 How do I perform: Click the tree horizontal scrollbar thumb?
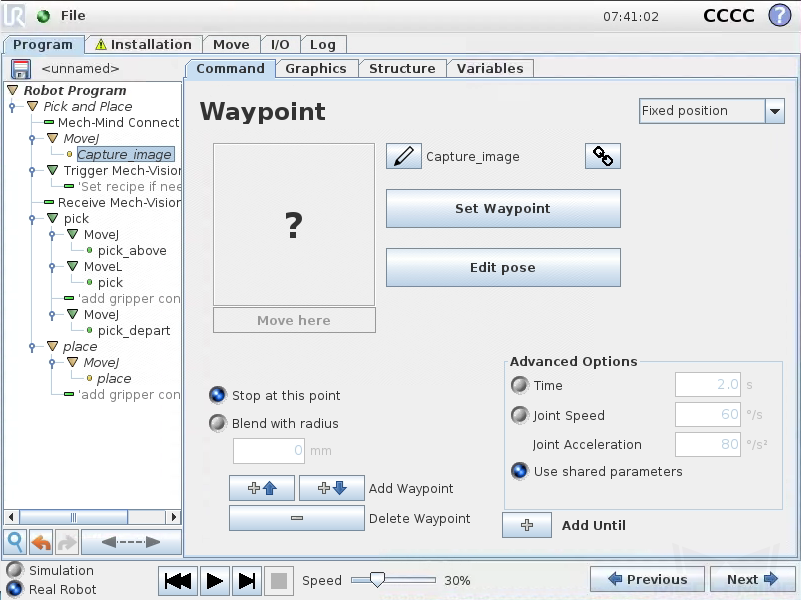74,517
